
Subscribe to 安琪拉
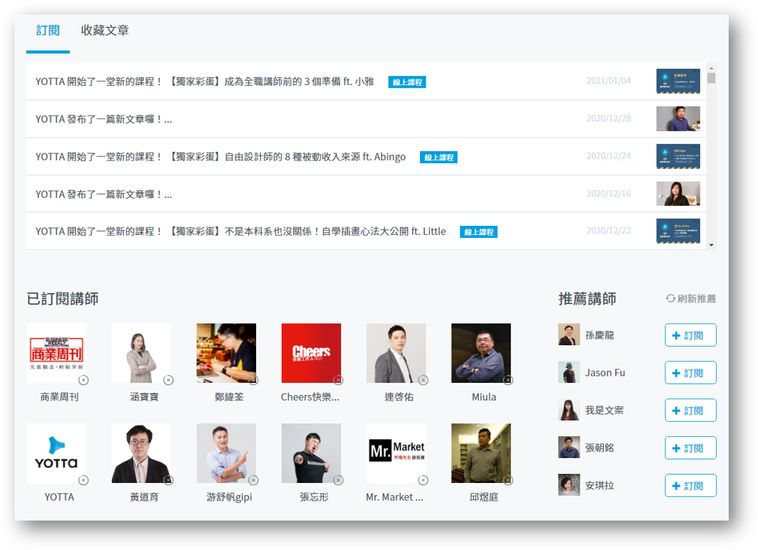click(690, 486)
